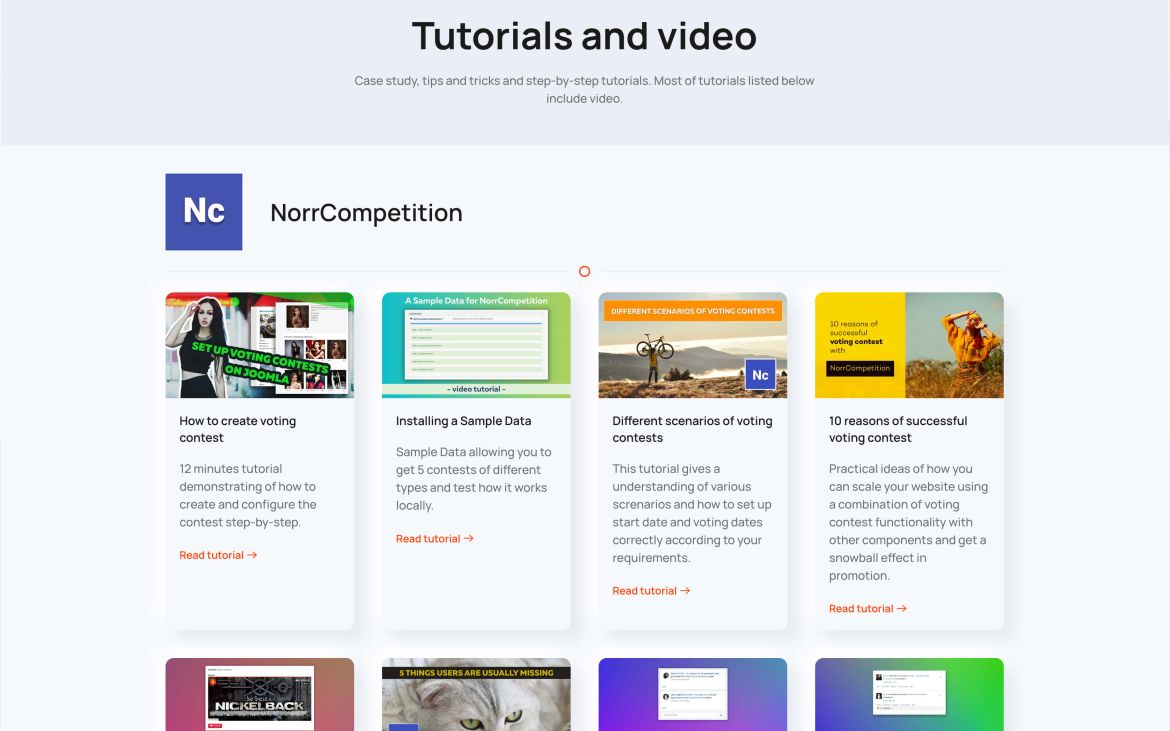Open the NorrCompetition section heading
Image resolution: width=1170 pixels, height=731 pixels.
(366, 213)
